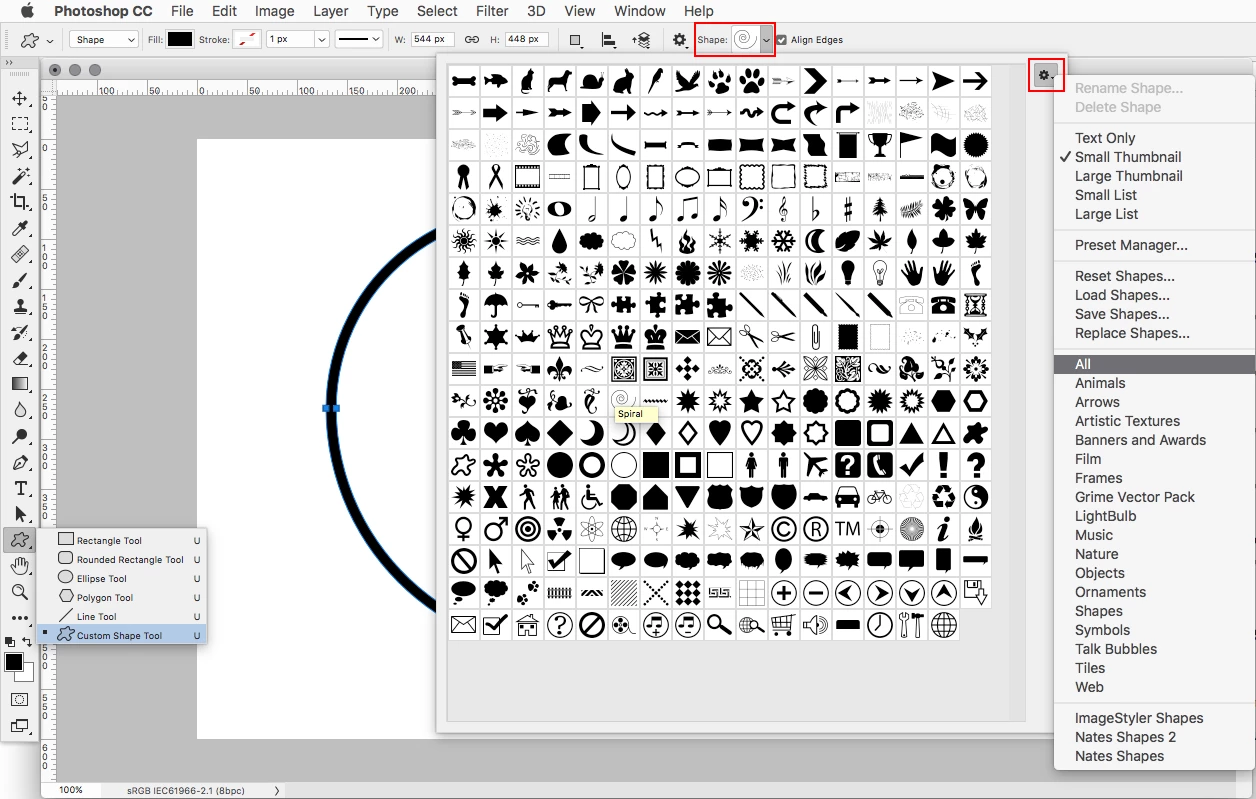Select the Brush tool
1256x799 pixels.
click(20, 280)
